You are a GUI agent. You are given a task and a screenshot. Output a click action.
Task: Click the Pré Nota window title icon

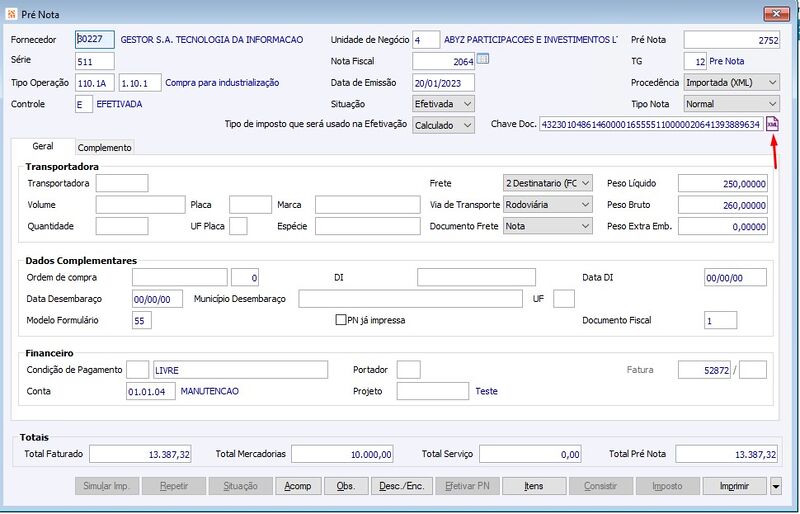(x=11, y=14)
